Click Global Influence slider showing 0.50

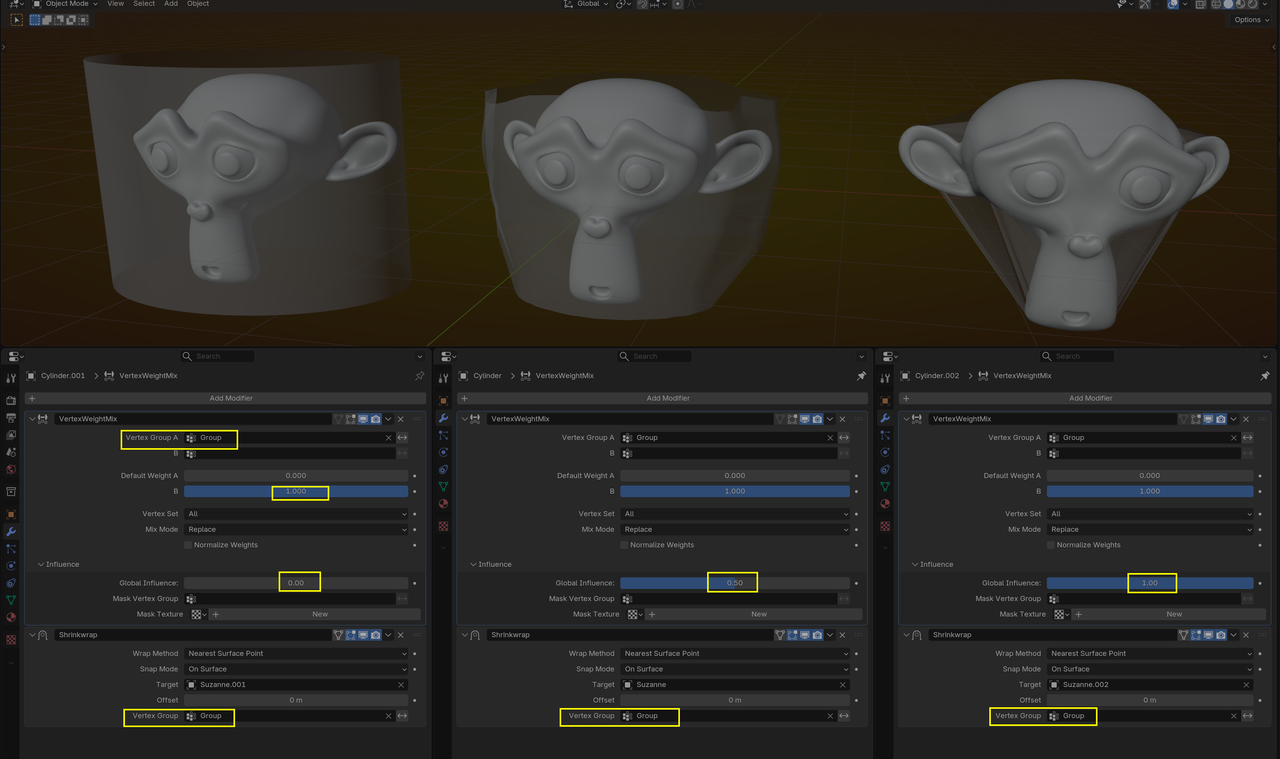click(735, 583)
